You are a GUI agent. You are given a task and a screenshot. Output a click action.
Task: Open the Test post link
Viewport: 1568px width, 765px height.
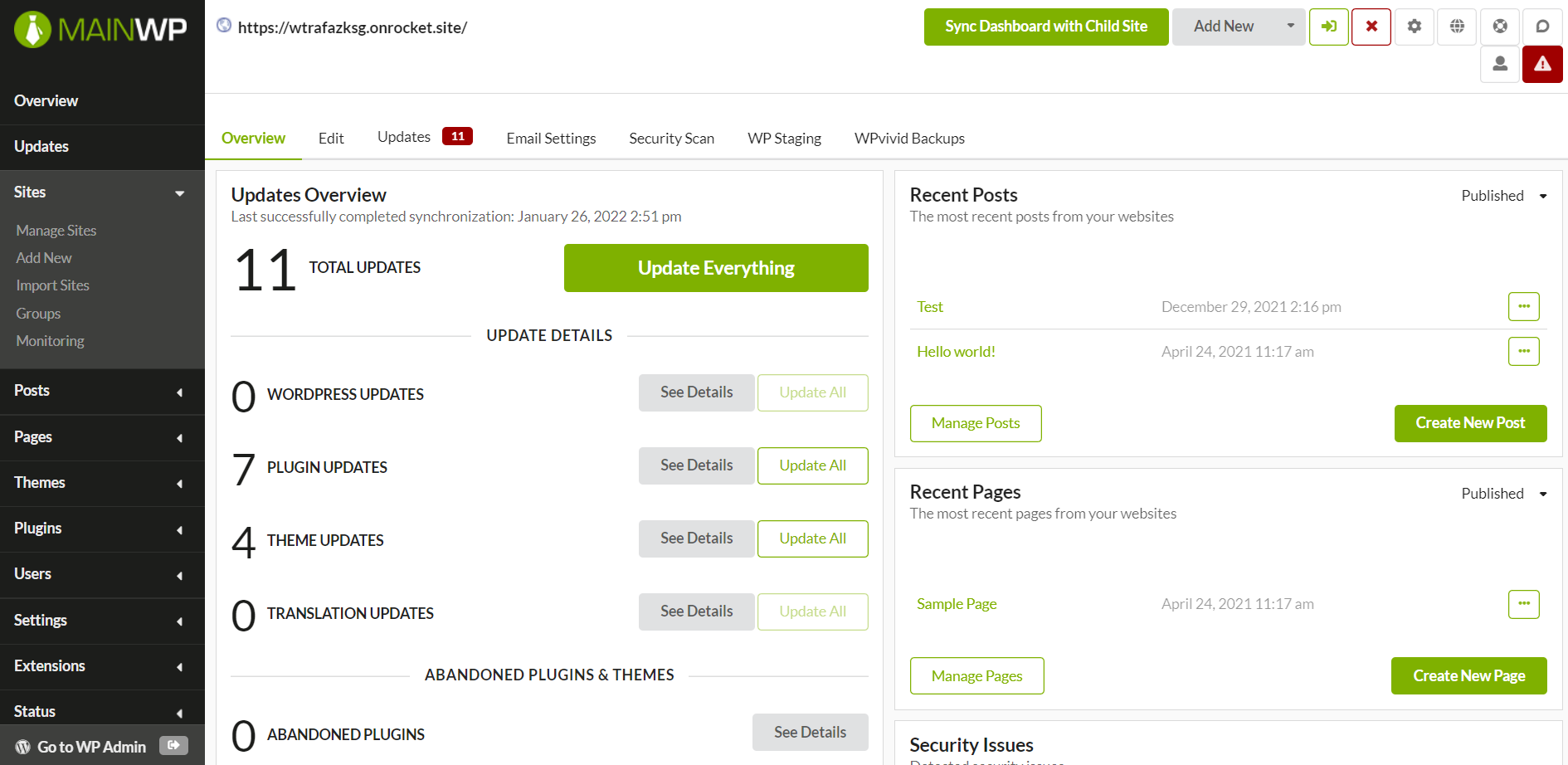pyautogui.click(x=930, y=307)
